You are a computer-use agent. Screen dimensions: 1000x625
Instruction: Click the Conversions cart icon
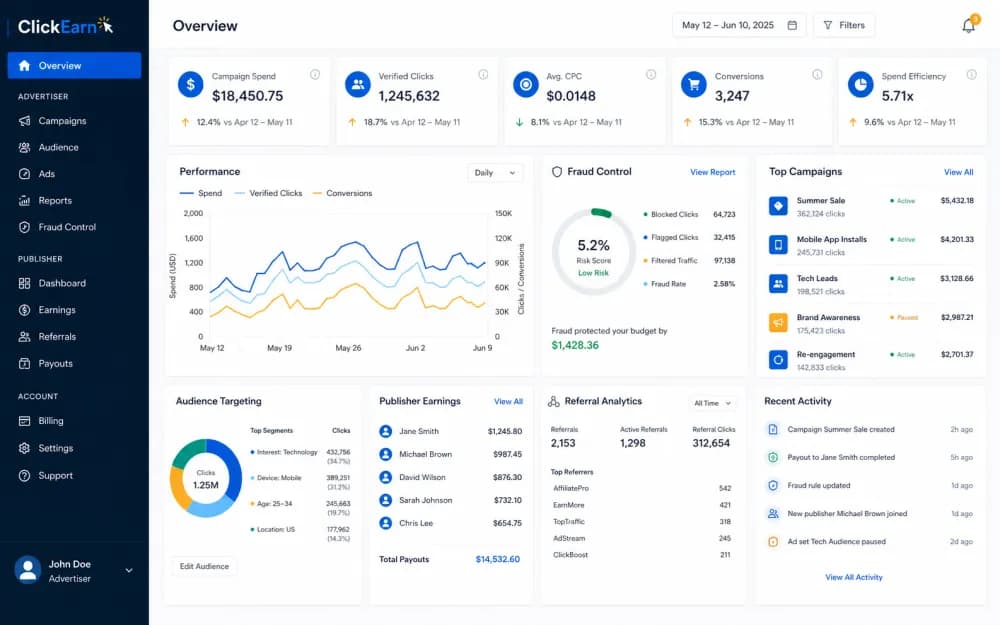pyautogui.click(x=694, y=84)
